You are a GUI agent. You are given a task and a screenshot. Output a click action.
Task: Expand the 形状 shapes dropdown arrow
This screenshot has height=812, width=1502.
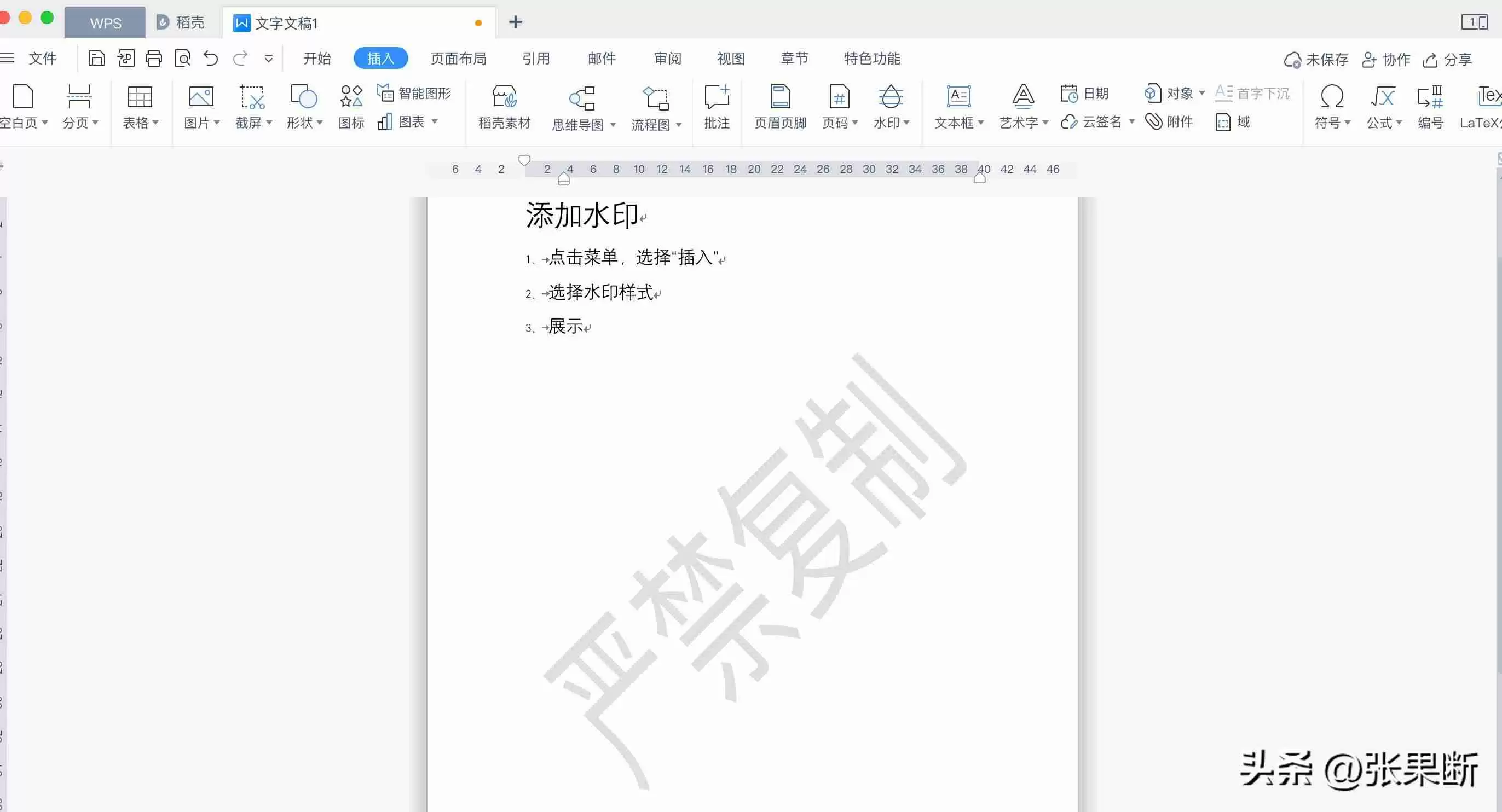point(320,123)
